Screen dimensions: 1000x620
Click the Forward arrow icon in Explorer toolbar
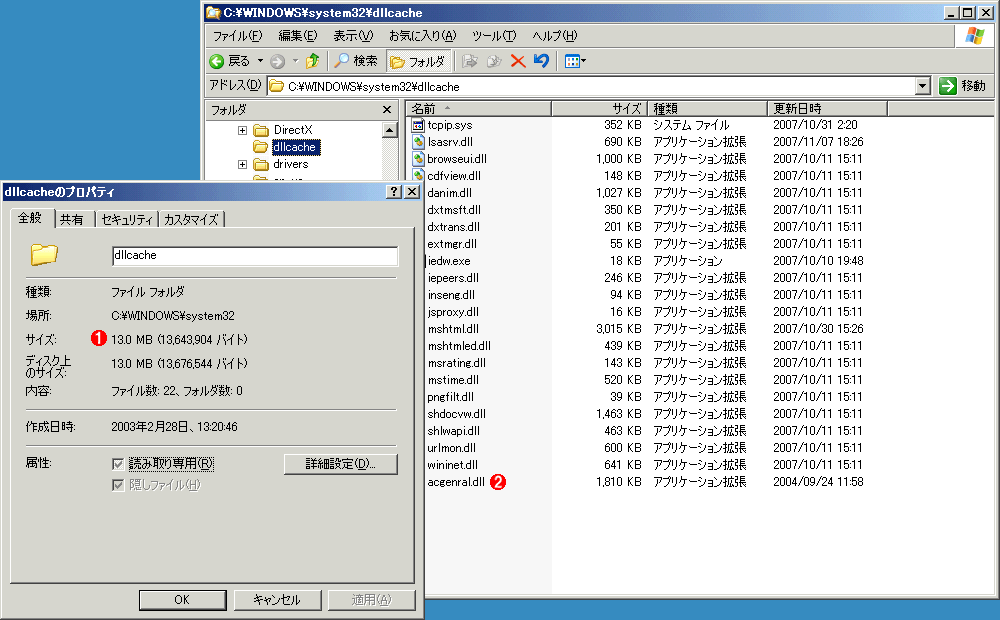pyautogui.click(x=277, y=61)
